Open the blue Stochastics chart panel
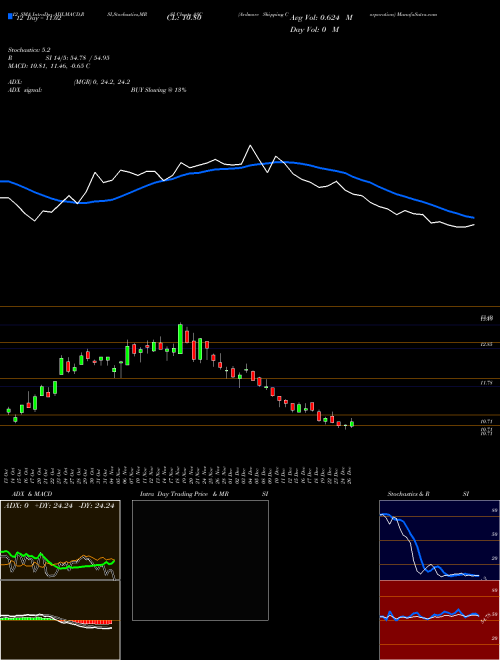The image size is (500, 660). [x=439, y=540]
